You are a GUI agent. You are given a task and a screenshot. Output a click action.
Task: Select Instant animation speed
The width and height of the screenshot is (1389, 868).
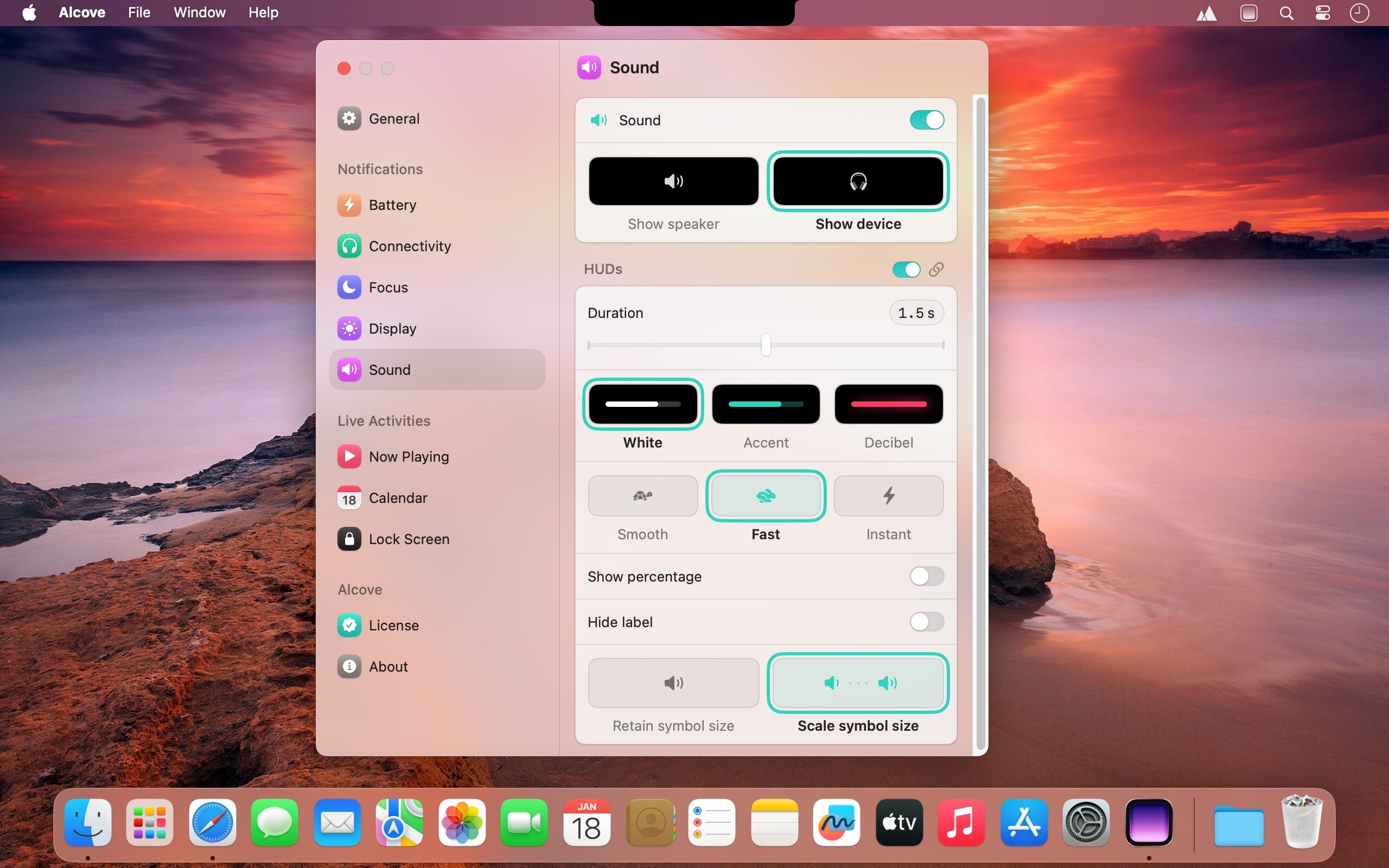tap(888, 495)
